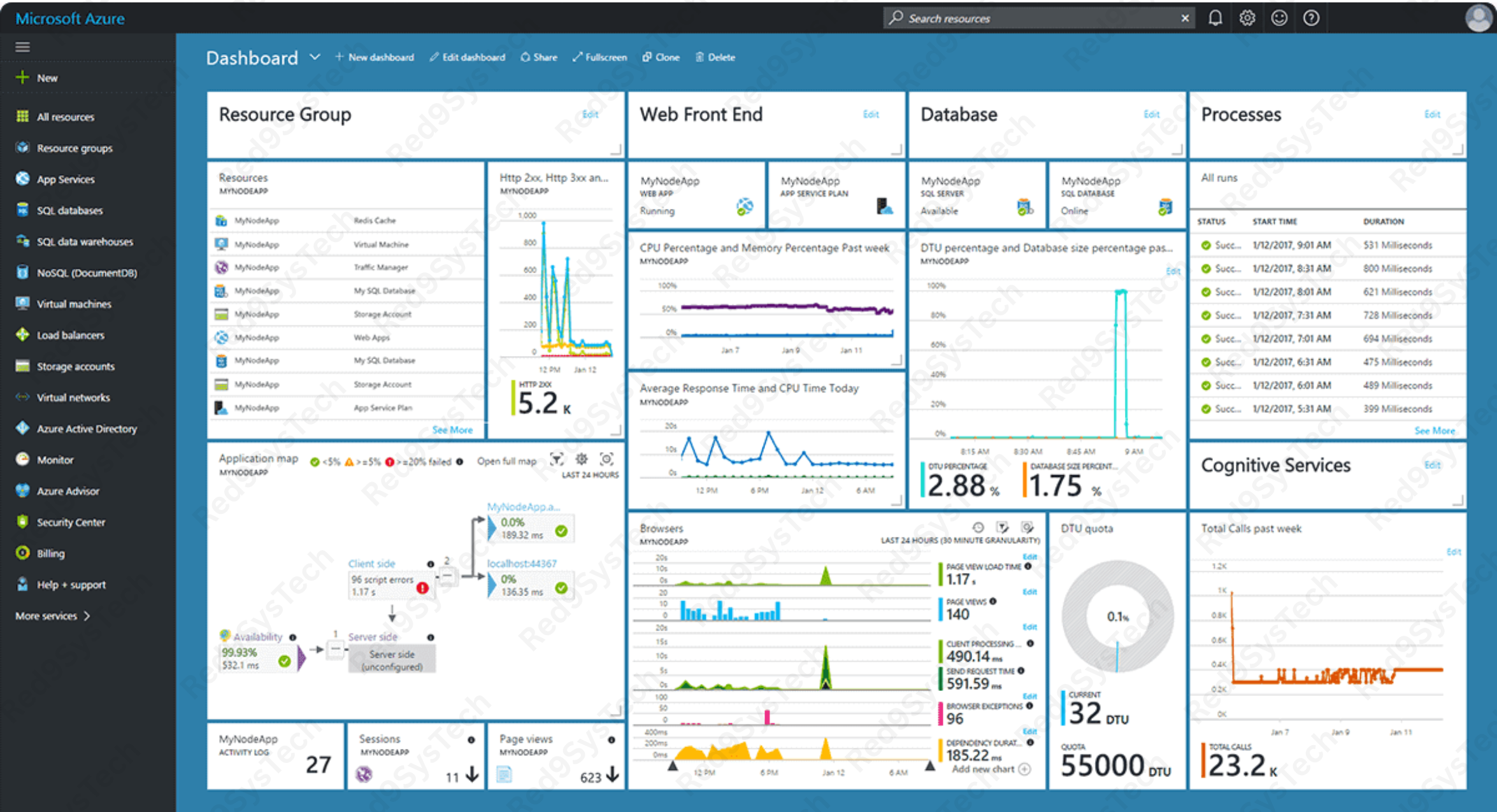Open Azure Active Directory sidebar icon

tap(22, 428)
